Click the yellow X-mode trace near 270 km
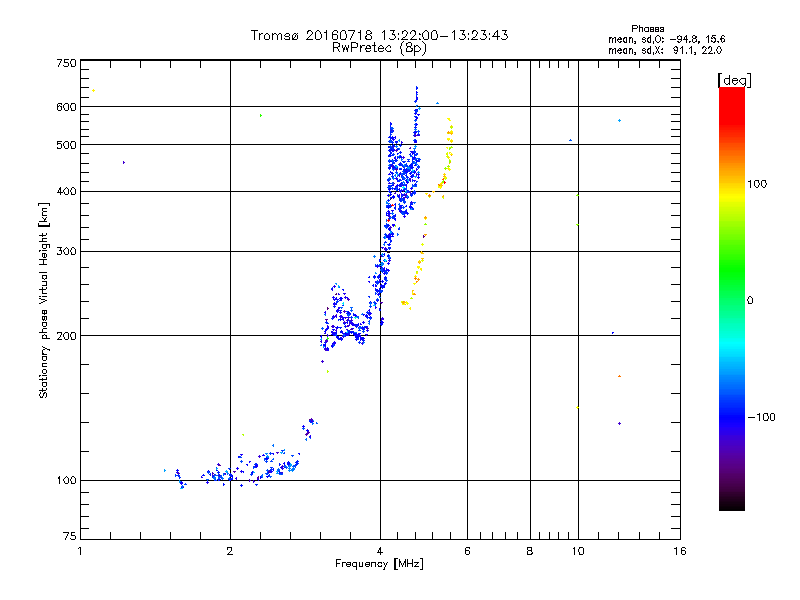This screenshot has height=600, width=800. [x=416, y=278]
